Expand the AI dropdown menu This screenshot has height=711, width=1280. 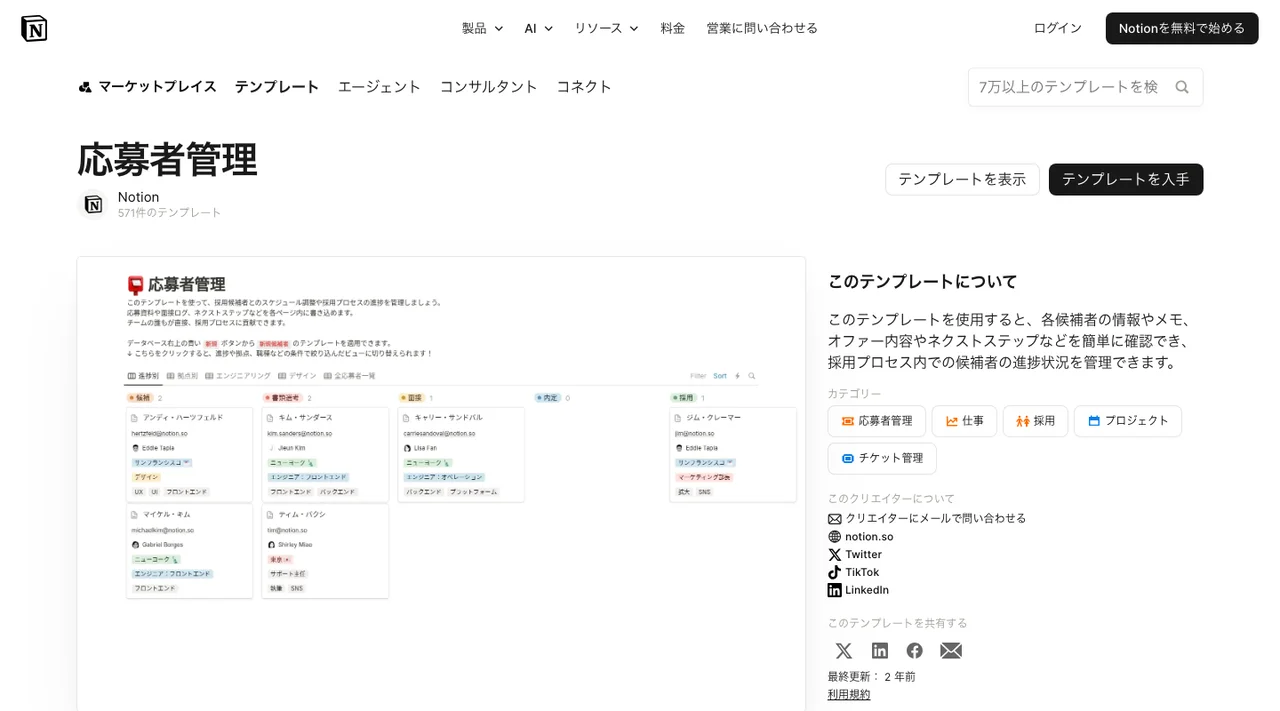pos(539,28)
